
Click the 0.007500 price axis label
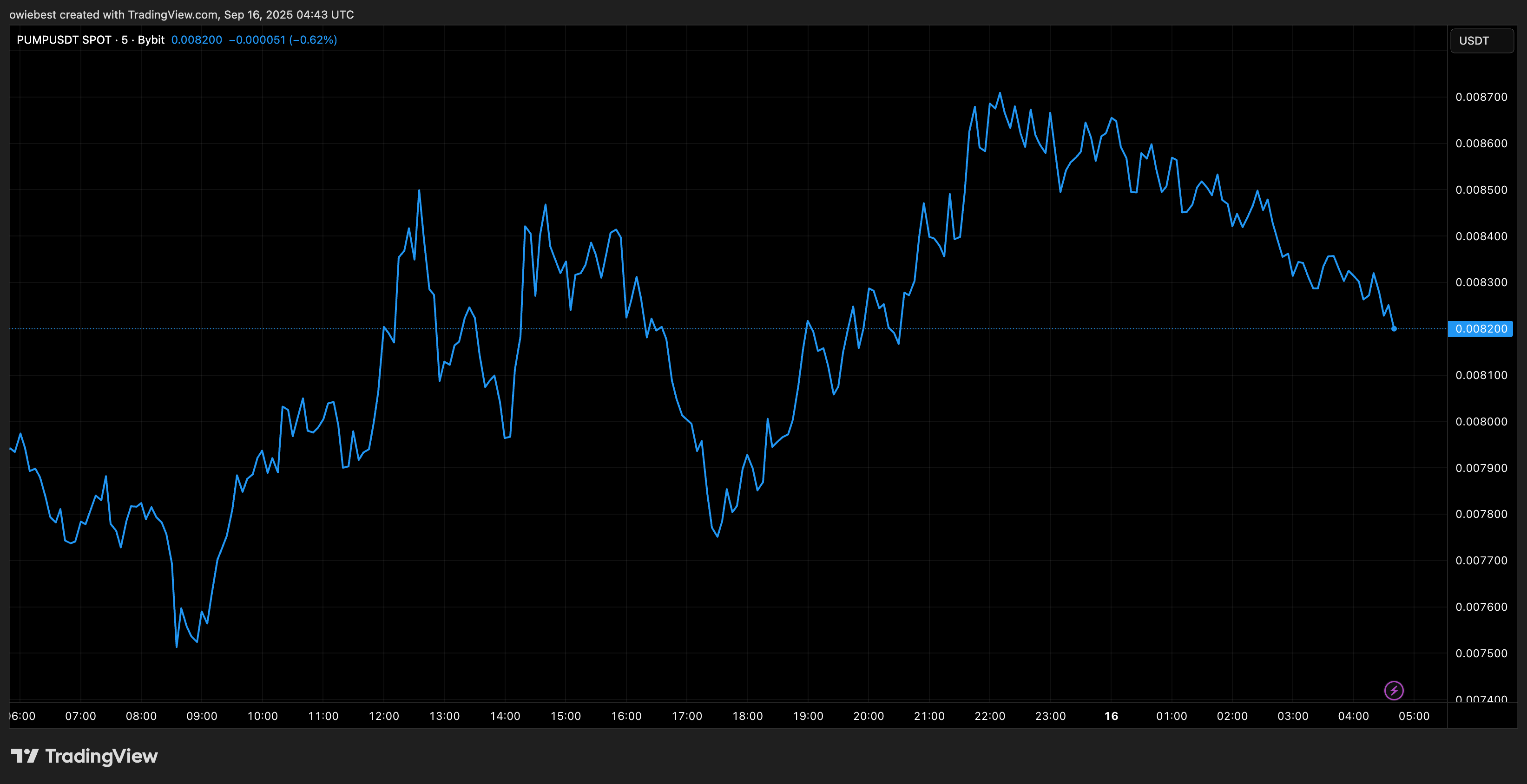[1481, 653]
